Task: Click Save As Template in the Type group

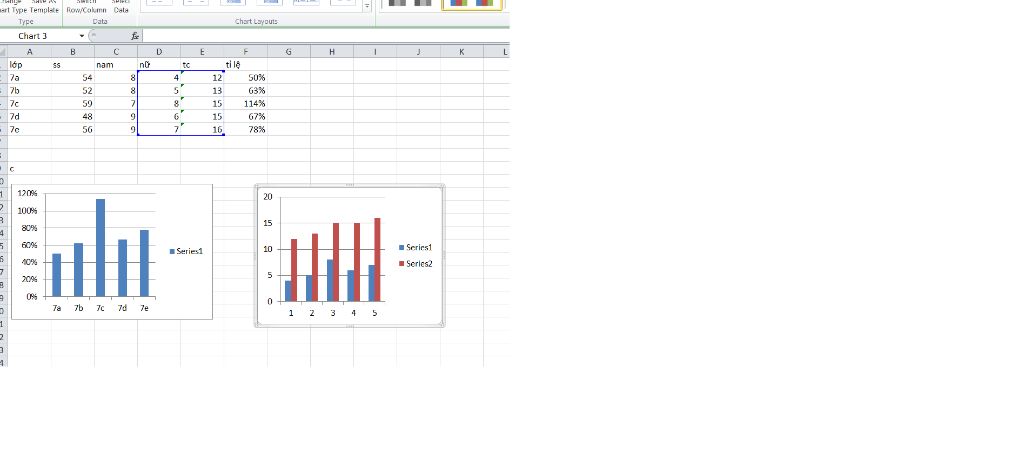Action: tap(44, 6)
